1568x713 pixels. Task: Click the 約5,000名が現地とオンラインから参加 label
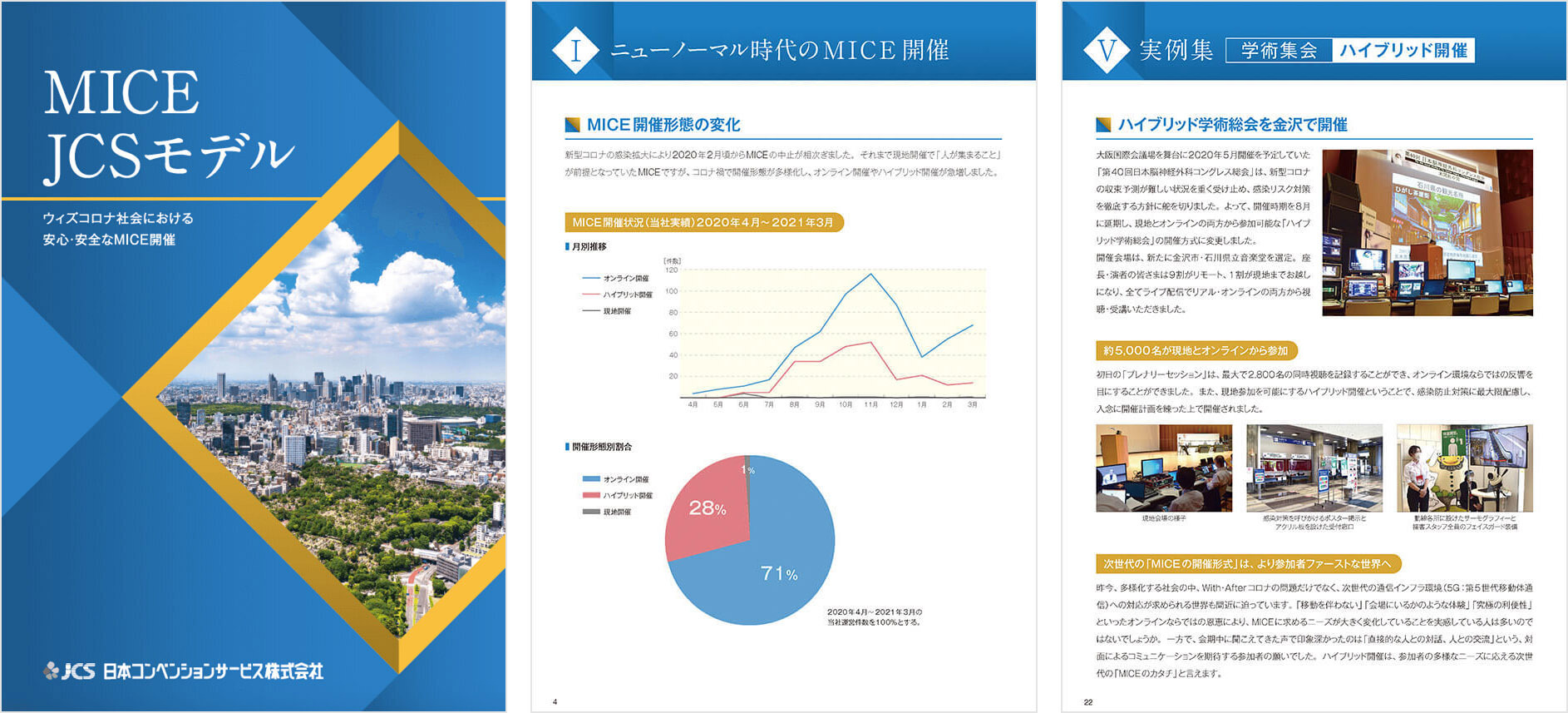coord(1196,351)
